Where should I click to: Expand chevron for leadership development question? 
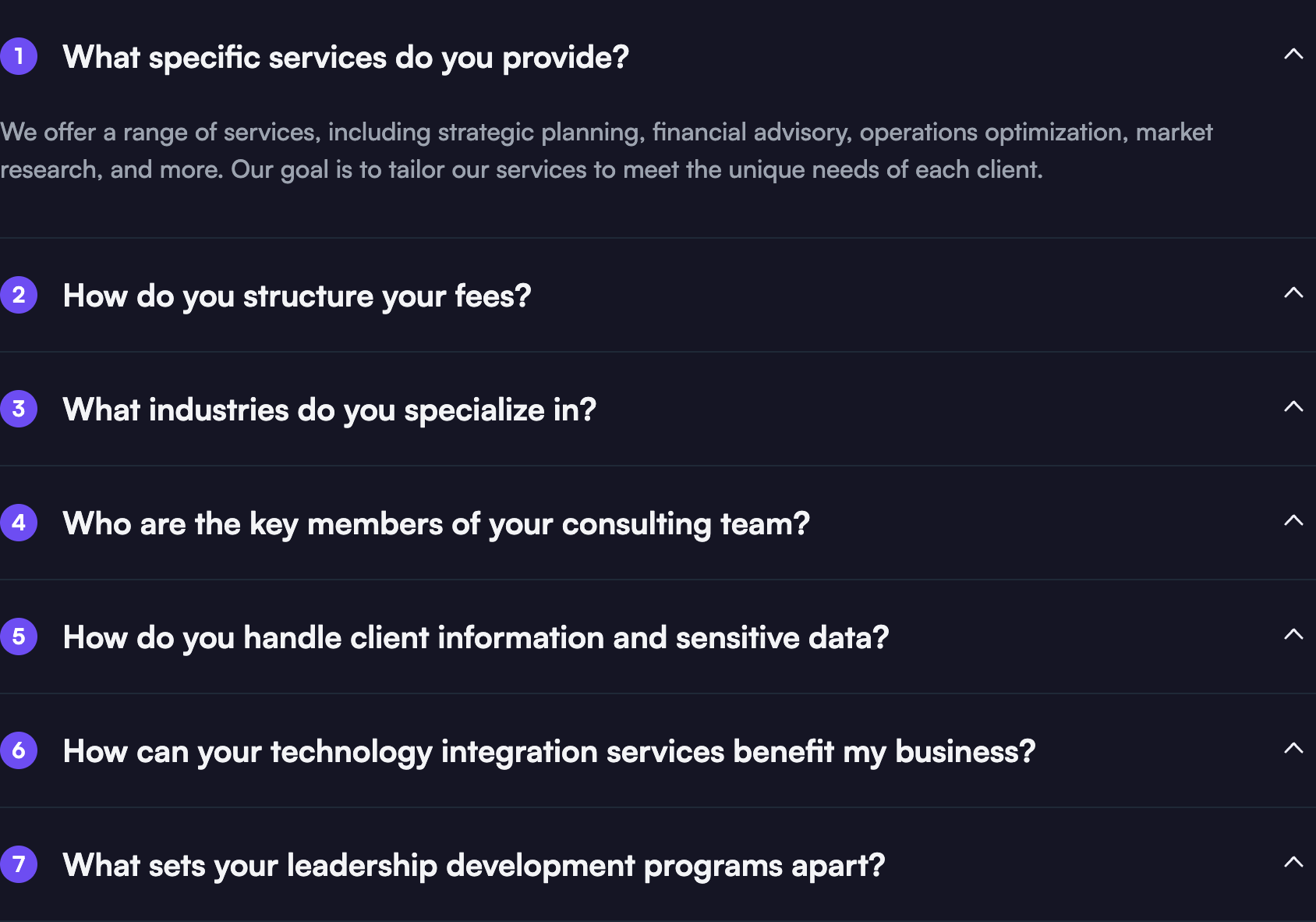pyautogui.click(x=1293, y=863)
